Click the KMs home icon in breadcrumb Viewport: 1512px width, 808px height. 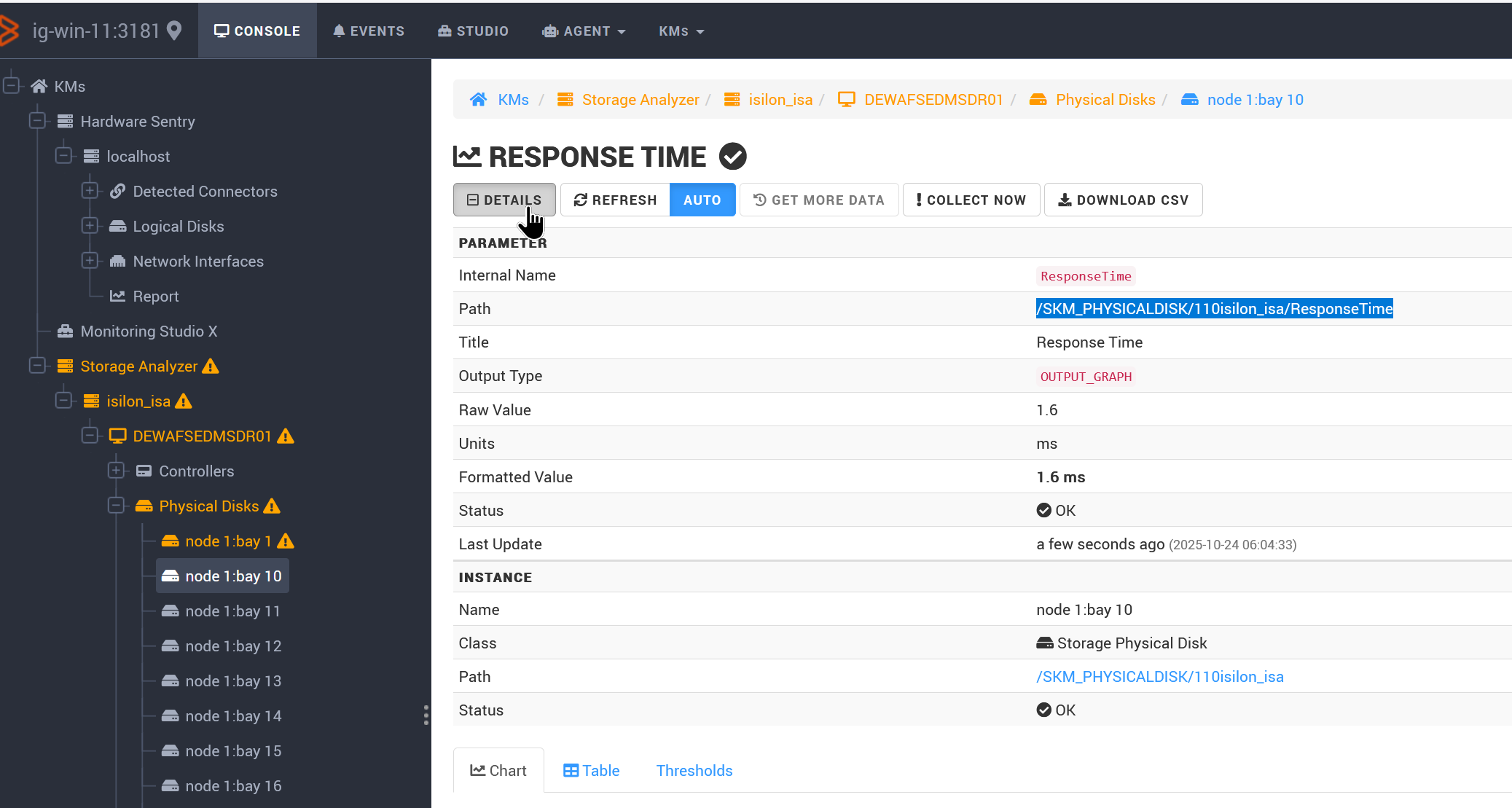(478, 100)
